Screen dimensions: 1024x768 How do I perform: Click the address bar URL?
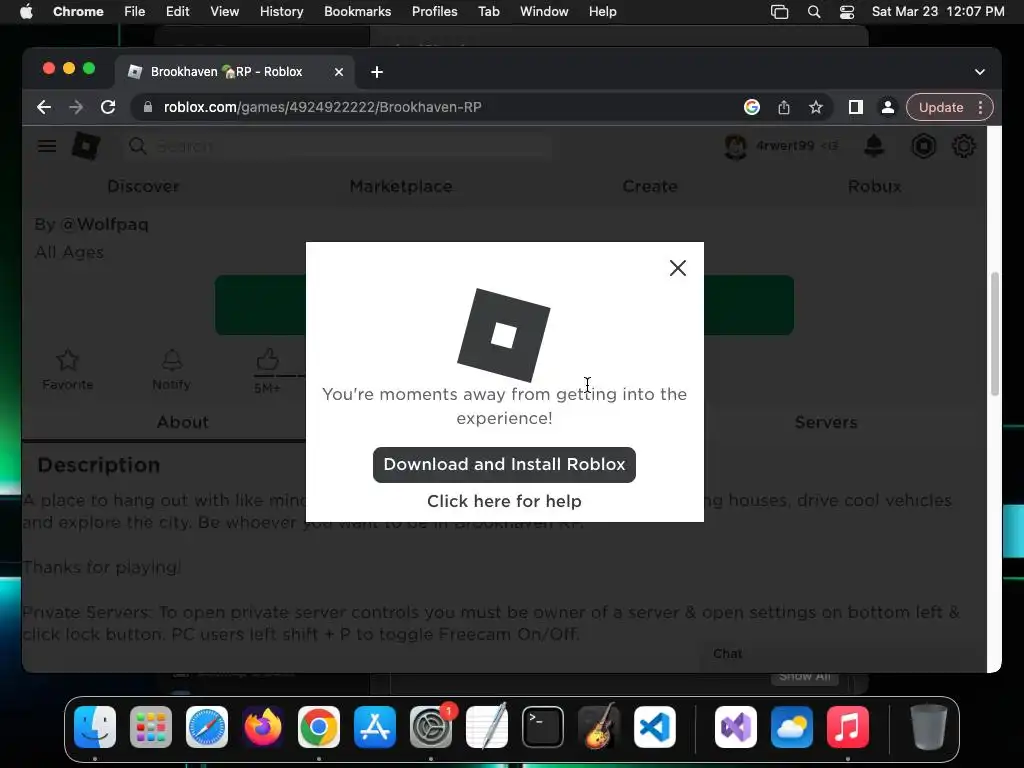323,107
